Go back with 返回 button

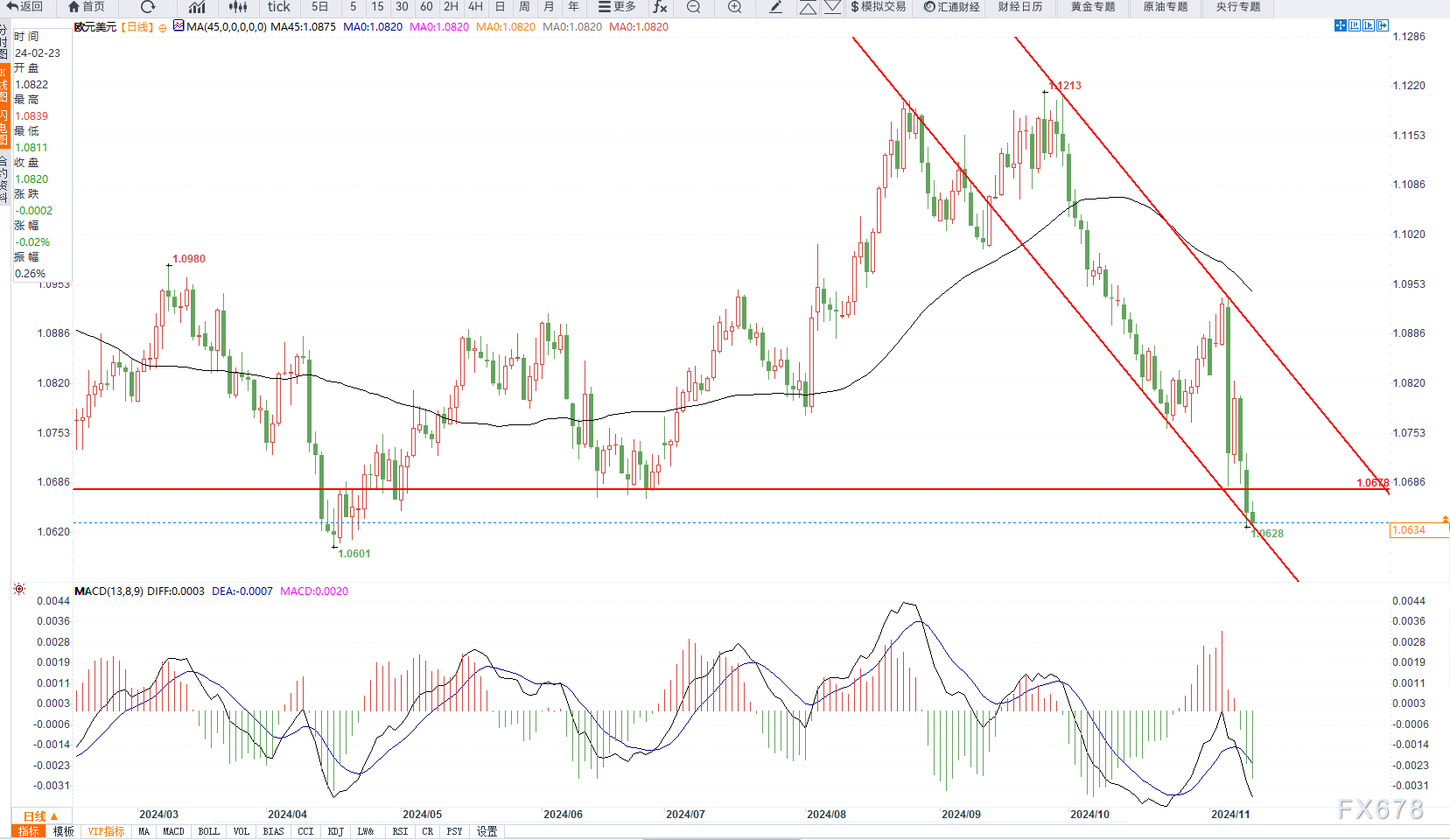(25, 7)
